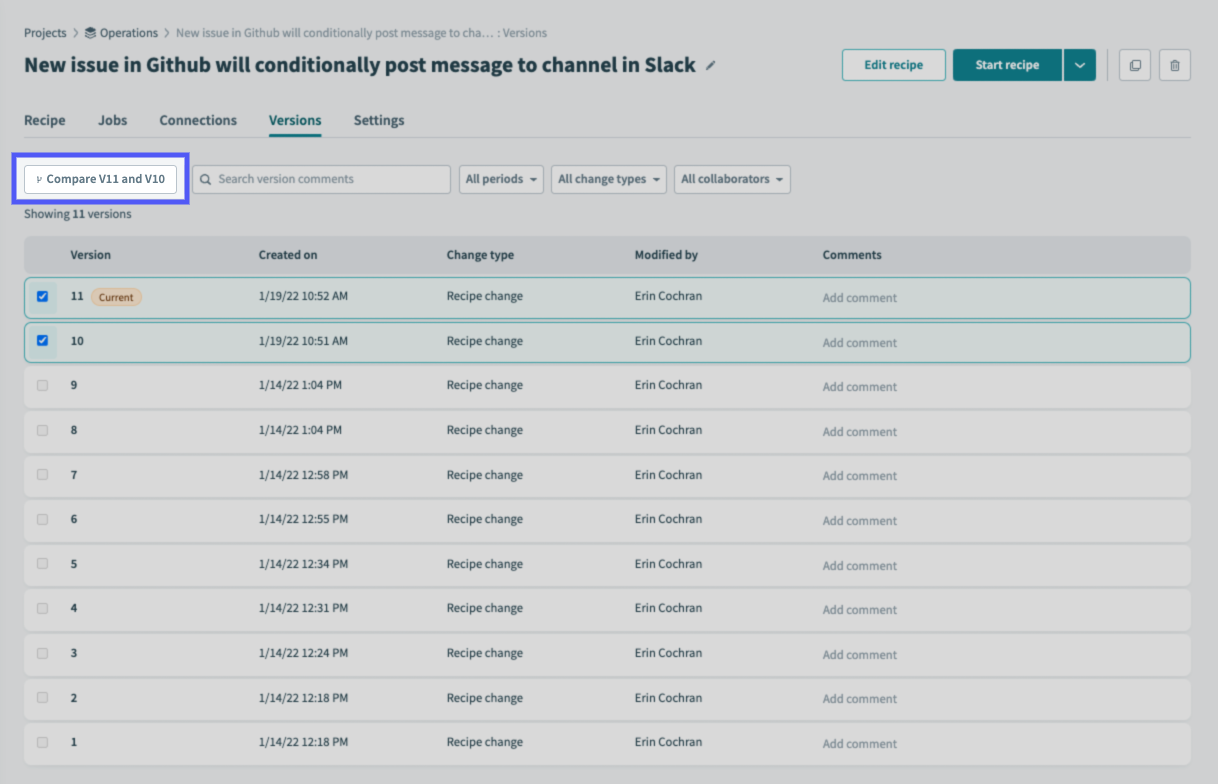
Task: Expand the All change types filter
Action: click(608, 179)
